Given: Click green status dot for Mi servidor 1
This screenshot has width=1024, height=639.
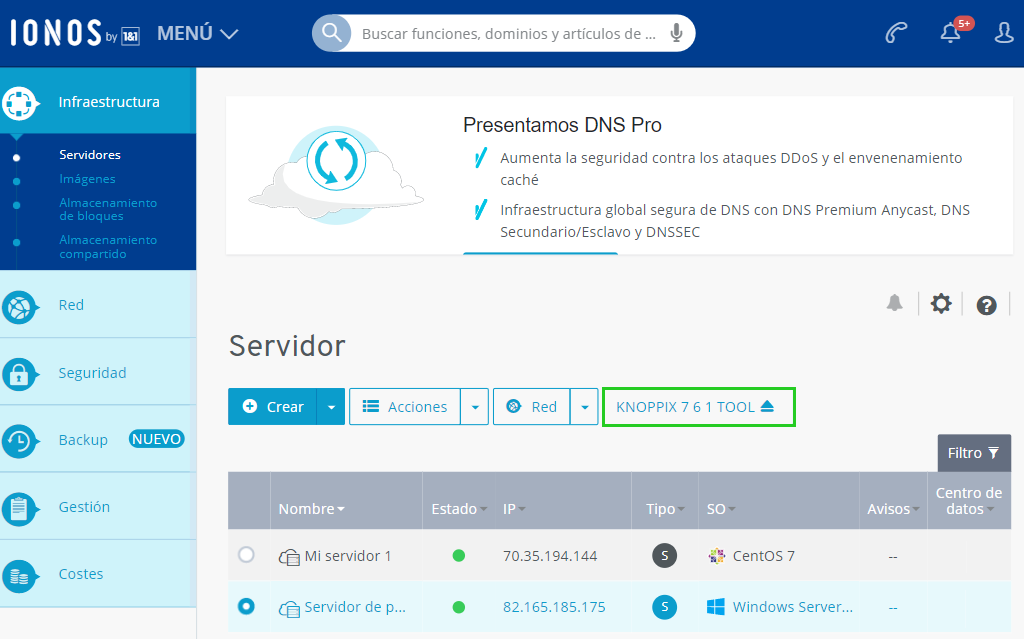Looking at the screenshot, I should pyautogui.click(x=458, y=556).
